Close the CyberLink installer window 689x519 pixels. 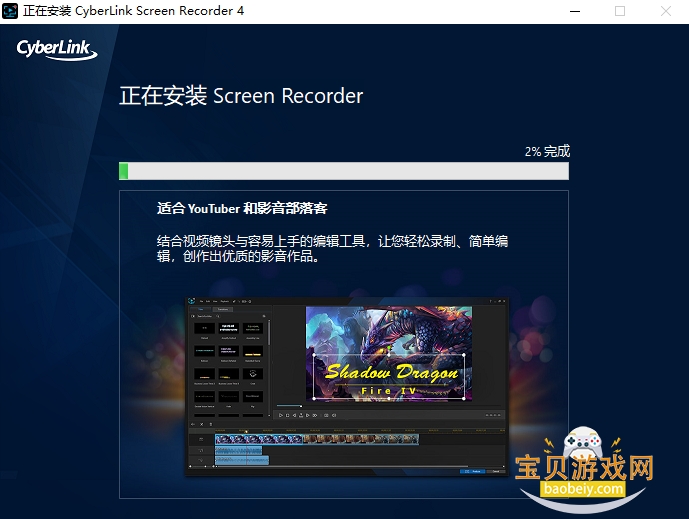tap(666, 11)
